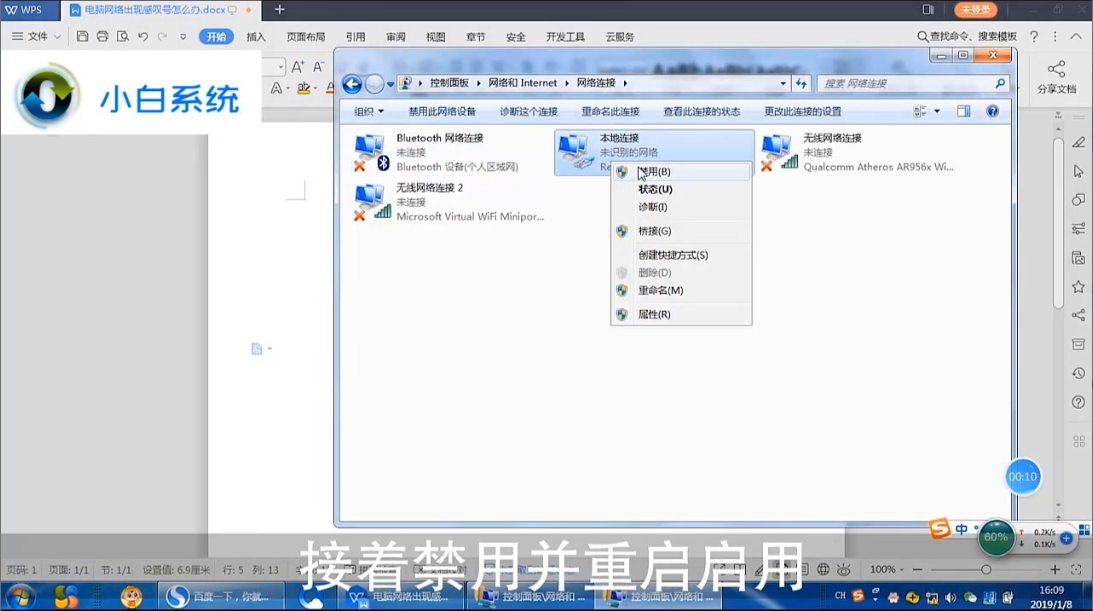Click the forward arrow in Network Connections
This screenshot has width=1093, height=611.
point(374,84)
